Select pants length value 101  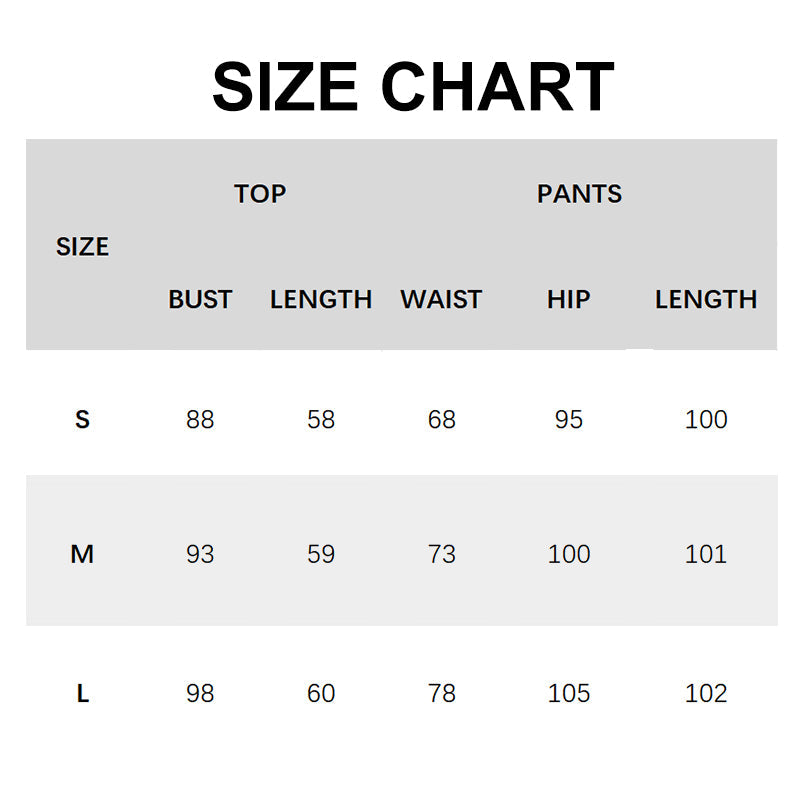[x=706, y=554]
